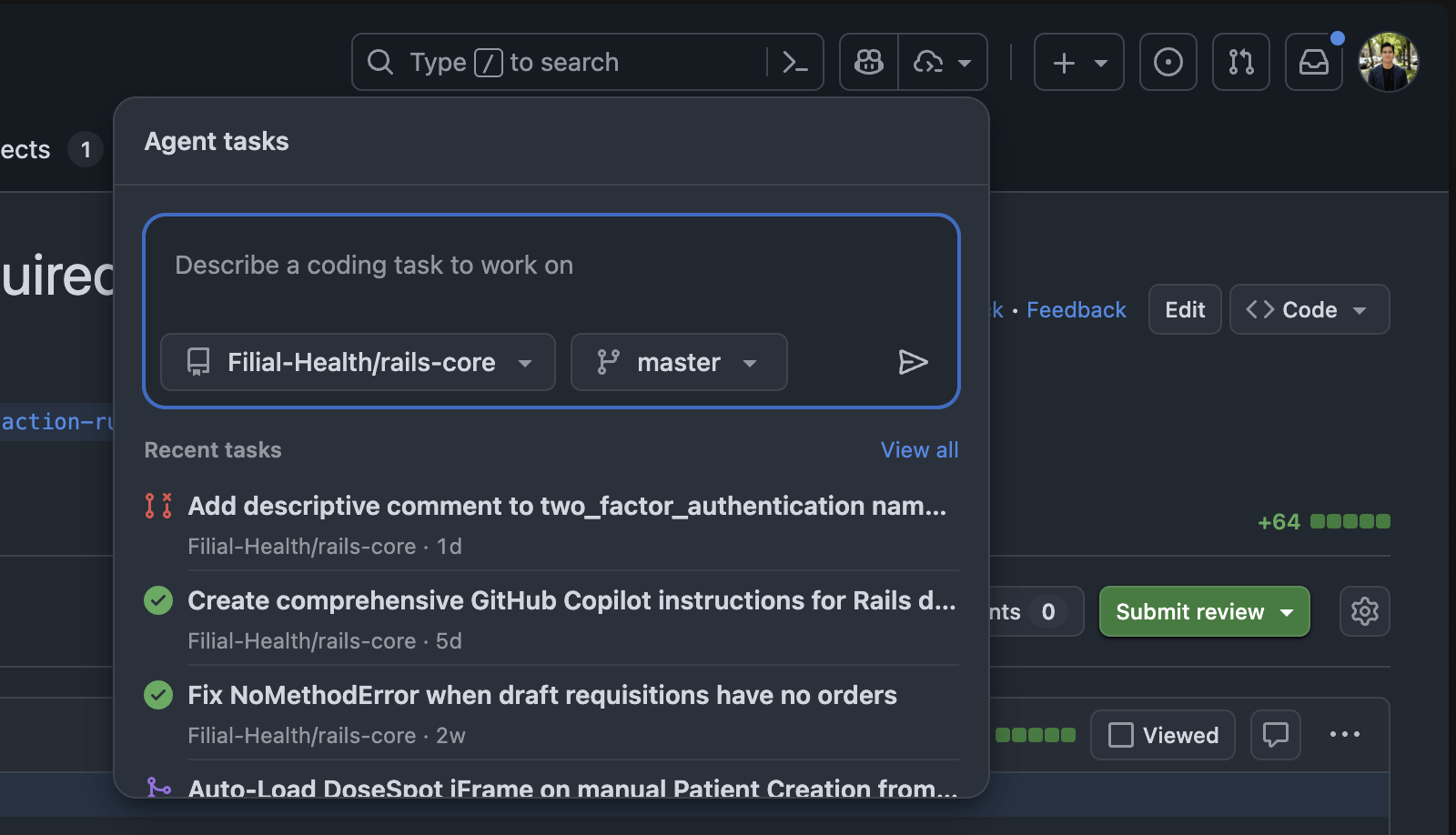
Task: Open the command palette terminal icon
Action: coord(795,62)
